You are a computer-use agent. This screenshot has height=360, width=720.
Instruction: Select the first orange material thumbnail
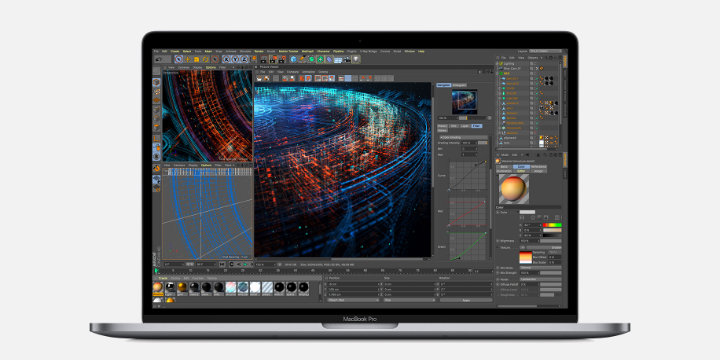coord(158,287)
